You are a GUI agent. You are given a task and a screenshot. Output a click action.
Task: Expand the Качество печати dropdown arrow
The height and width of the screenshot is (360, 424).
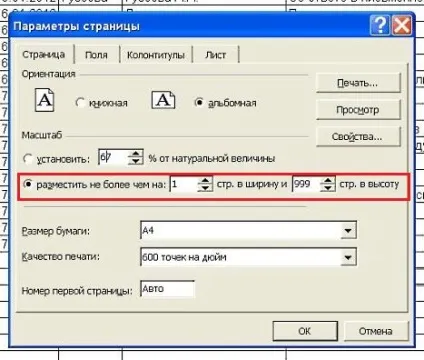[348, 257]
